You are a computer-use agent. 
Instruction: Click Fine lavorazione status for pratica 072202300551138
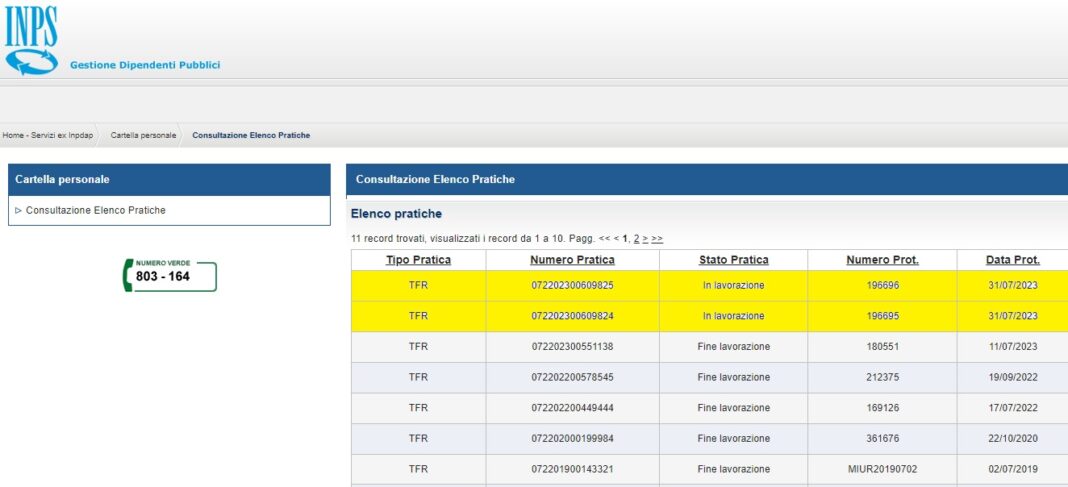click(x=734, y=347)
